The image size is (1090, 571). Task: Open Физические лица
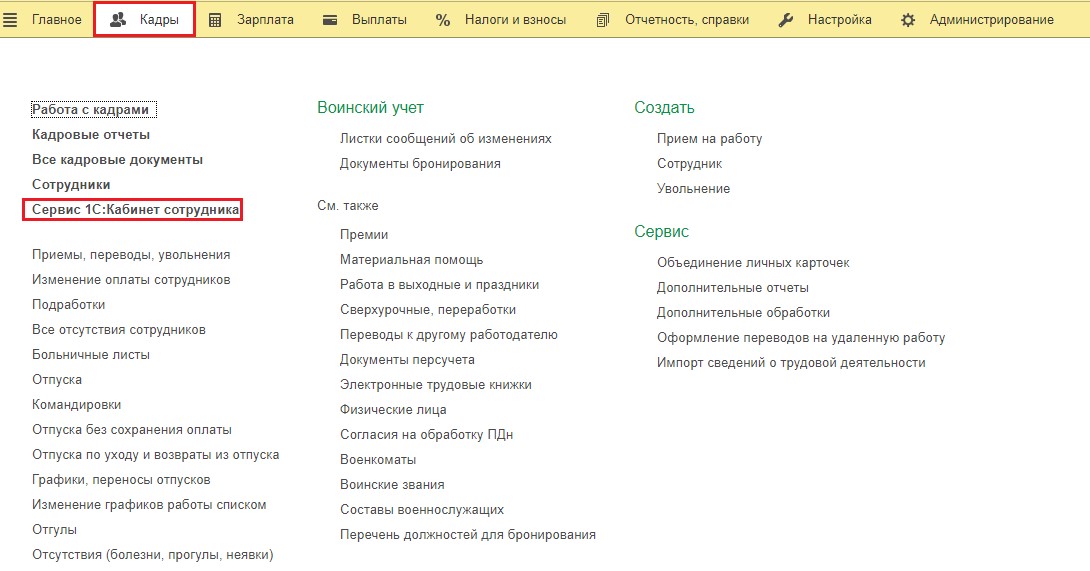pyautogui.click(x=393, y=410)
